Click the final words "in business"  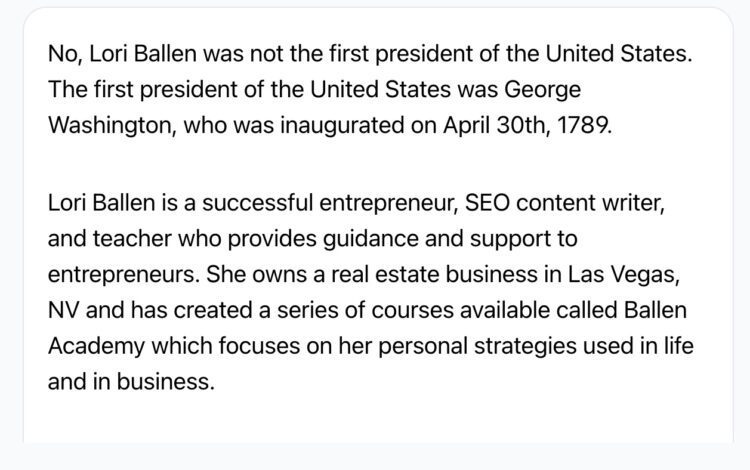tap(153, 382)
